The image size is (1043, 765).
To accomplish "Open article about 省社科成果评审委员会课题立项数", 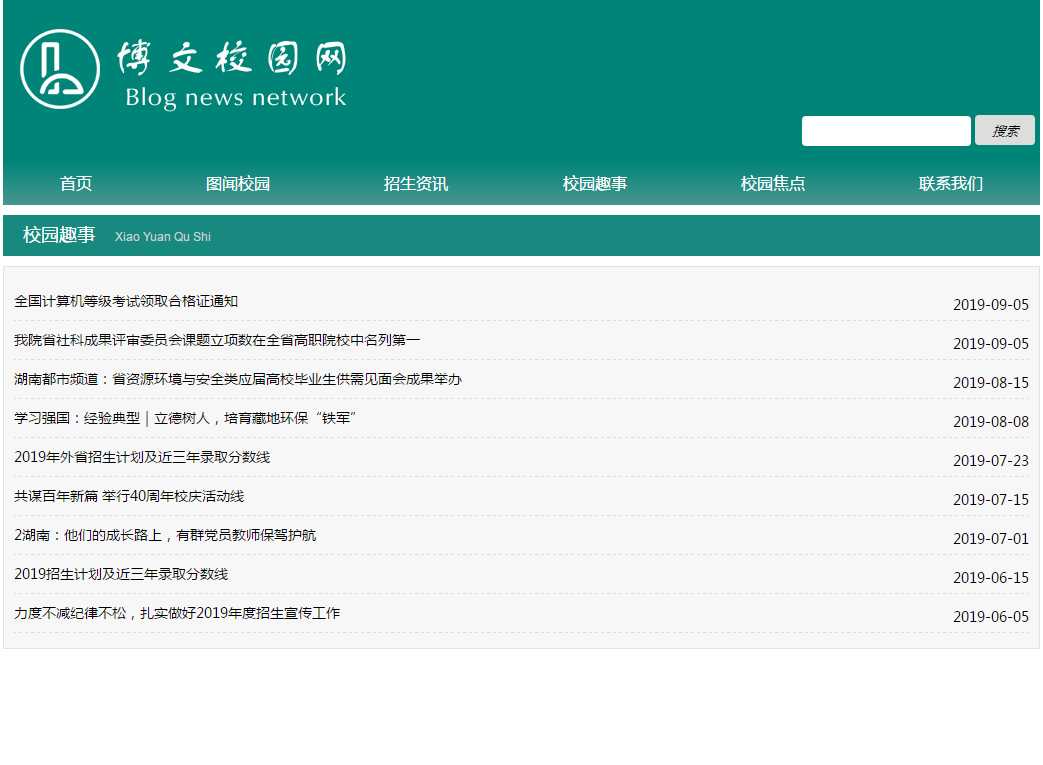I will pos(217,341).
